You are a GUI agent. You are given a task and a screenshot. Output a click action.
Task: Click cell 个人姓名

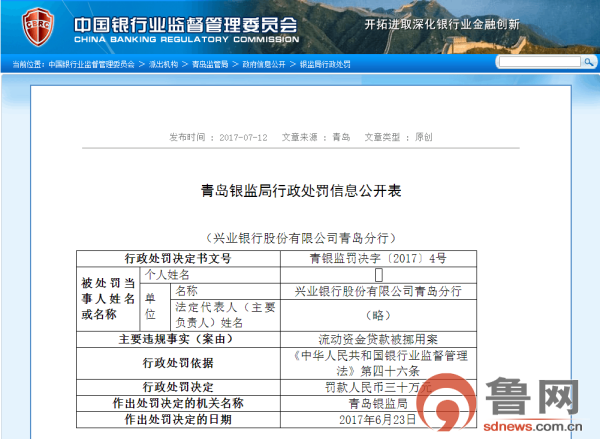tap(210, 275)
